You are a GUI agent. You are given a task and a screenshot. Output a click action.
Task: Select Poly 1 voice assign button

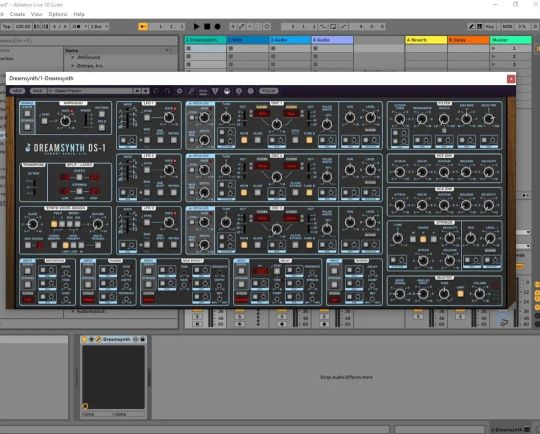(54, 224)
